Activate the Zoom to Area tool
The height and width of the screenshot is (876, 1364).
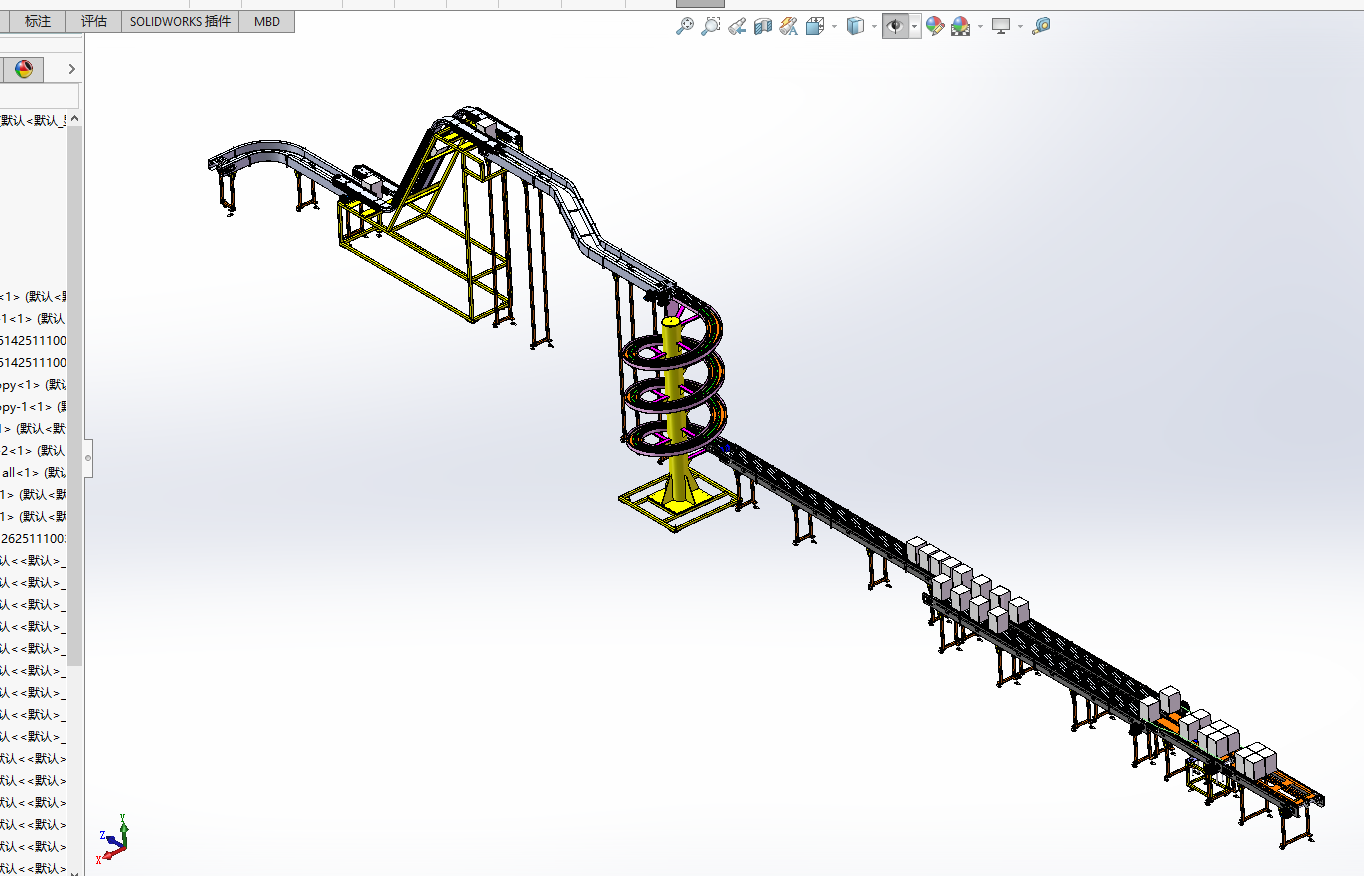coord(710,26)
